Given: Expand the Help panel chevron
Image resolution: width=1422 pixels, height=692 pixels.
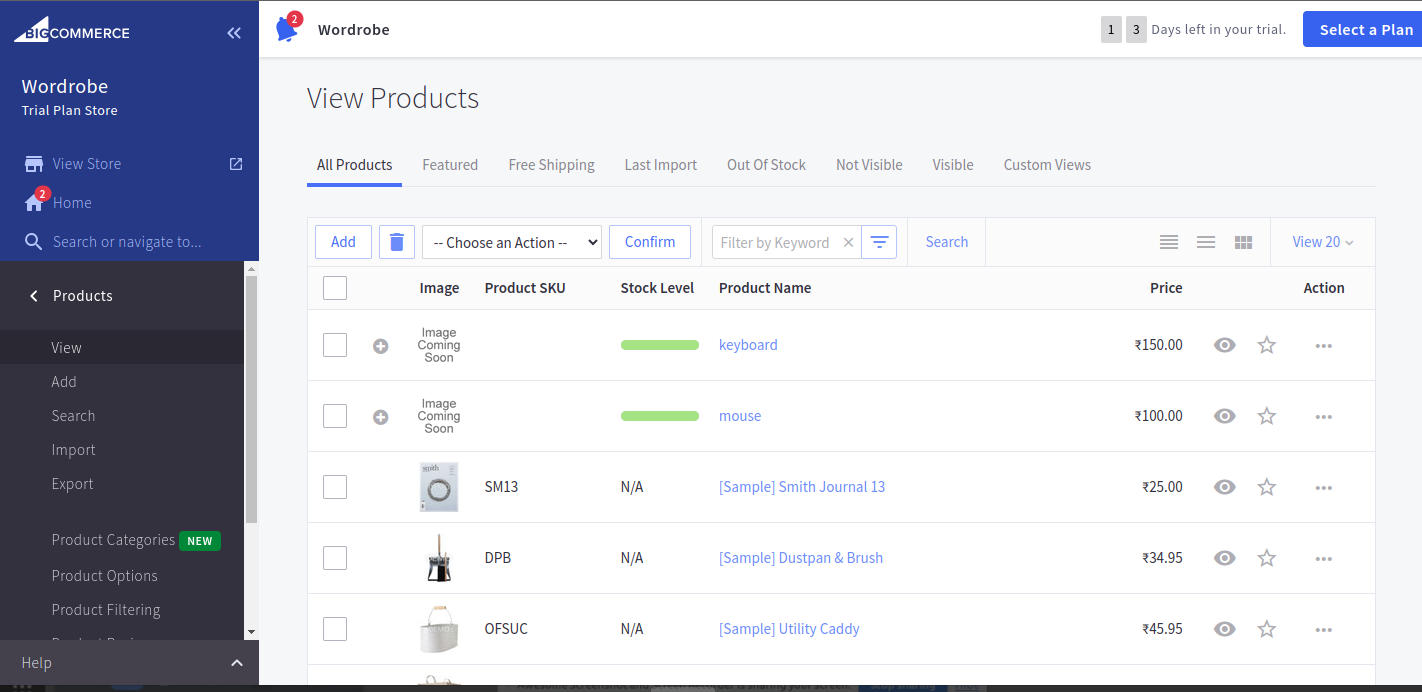Looking at the screenshot, I should tap(237, 663).
